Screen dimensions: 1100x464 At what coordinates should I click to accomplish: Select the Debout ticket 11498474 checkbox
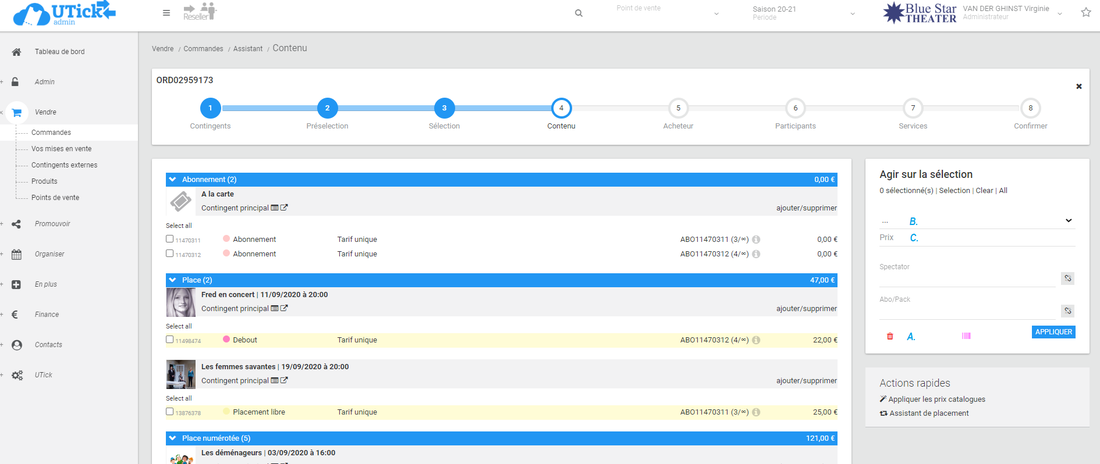pos(170,340)
